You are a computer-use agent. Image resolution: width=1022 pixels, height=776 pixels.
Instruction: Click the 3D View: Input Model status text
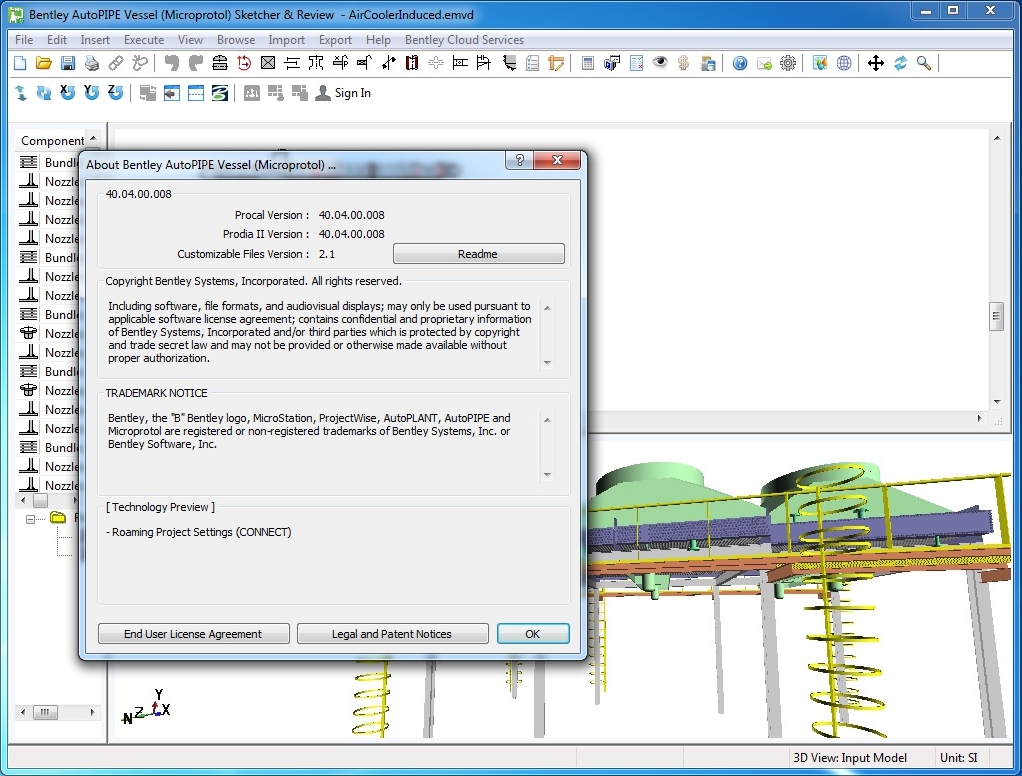click(x=850, y=758)
